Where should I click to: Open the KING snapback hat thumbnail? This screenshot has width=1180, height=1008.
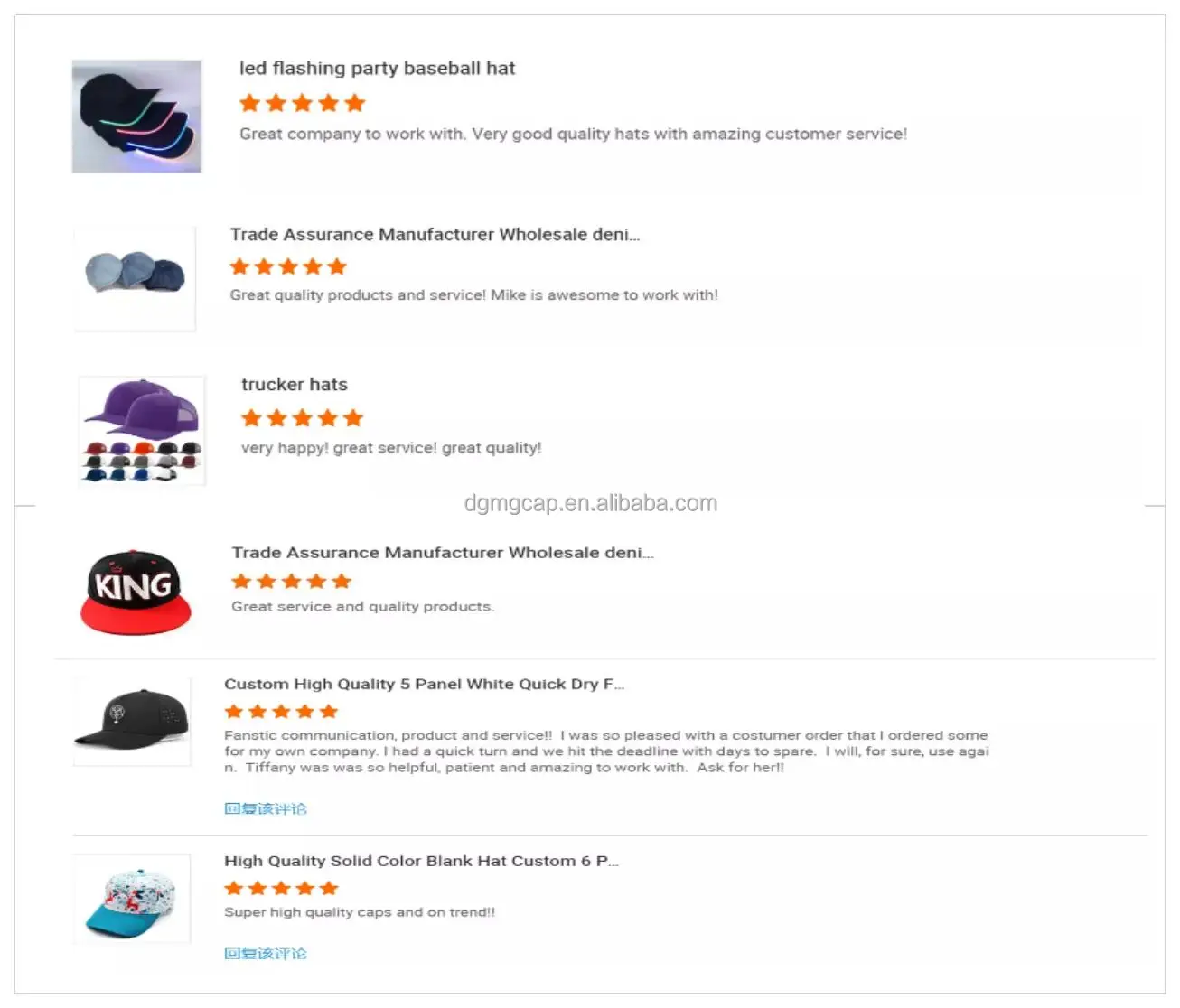[136, 591]
